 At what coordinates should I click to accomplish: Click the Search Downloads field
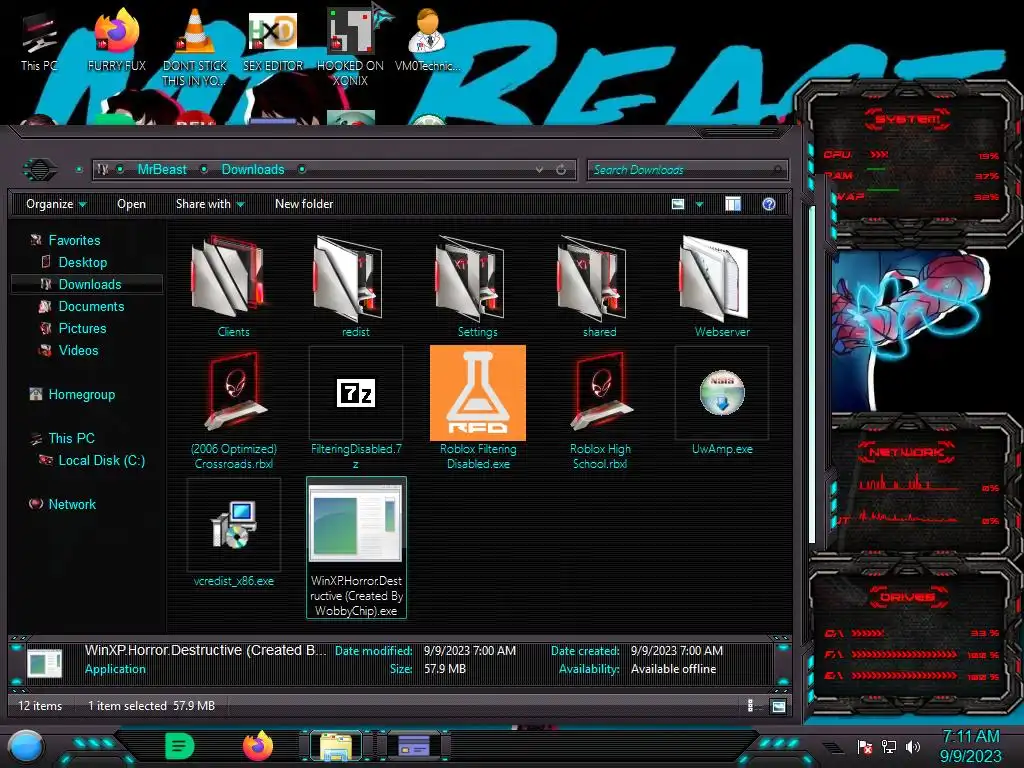pos(688,170)
